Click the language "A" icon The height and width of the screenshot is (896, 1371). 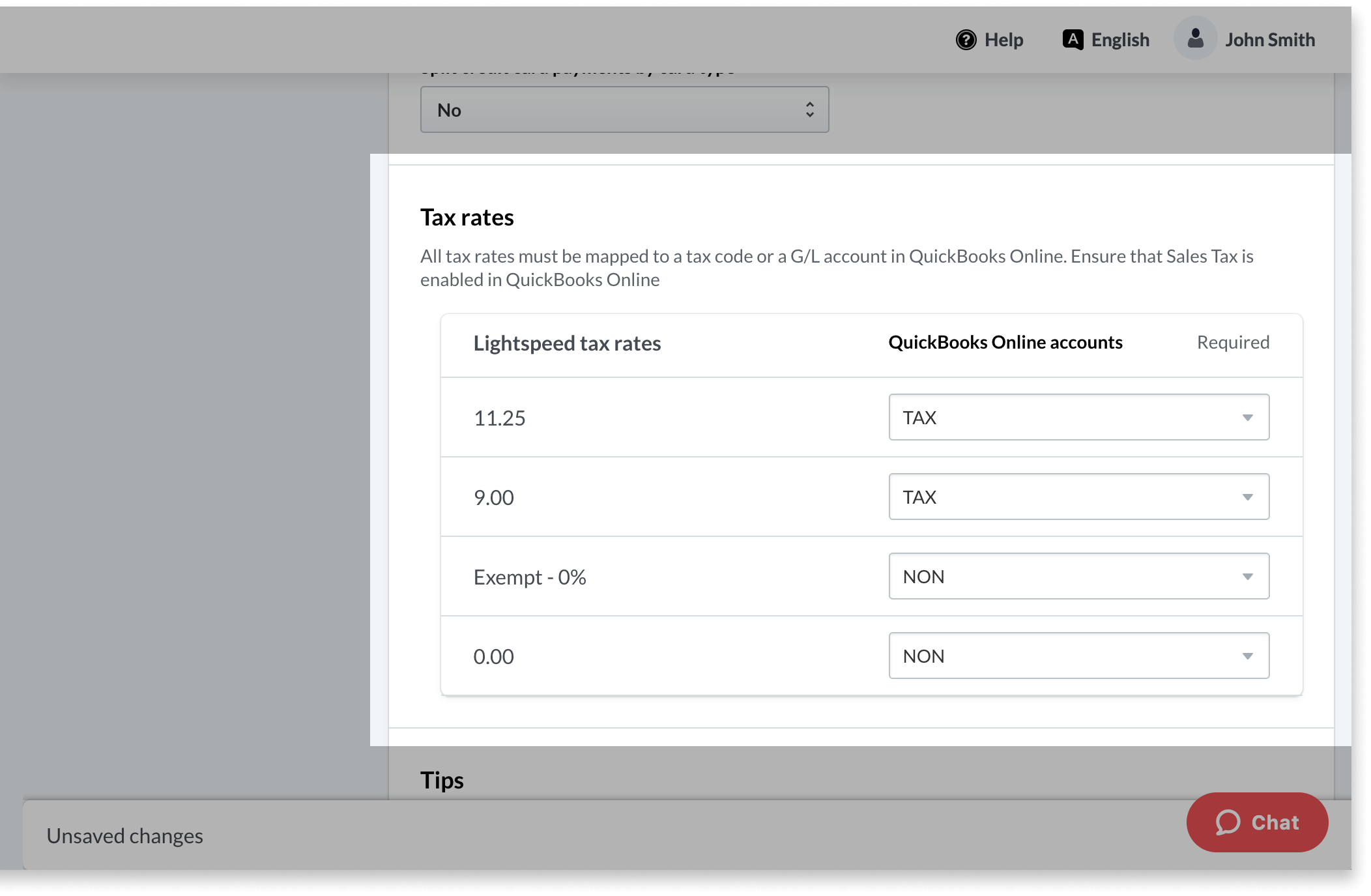click(x=1073, y=39)
